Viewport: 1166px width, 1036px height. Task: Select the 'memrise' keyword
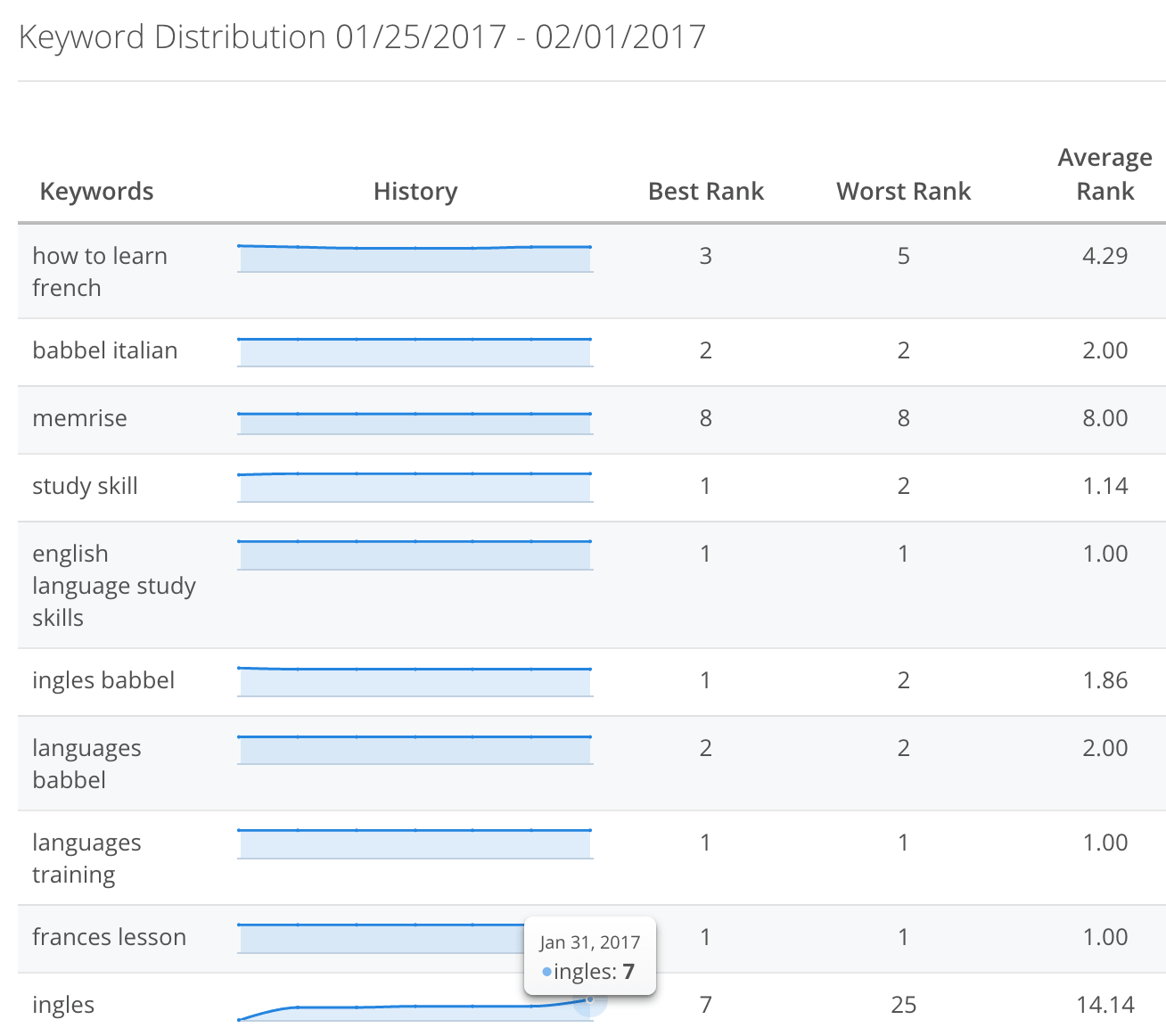coord(79,418)
